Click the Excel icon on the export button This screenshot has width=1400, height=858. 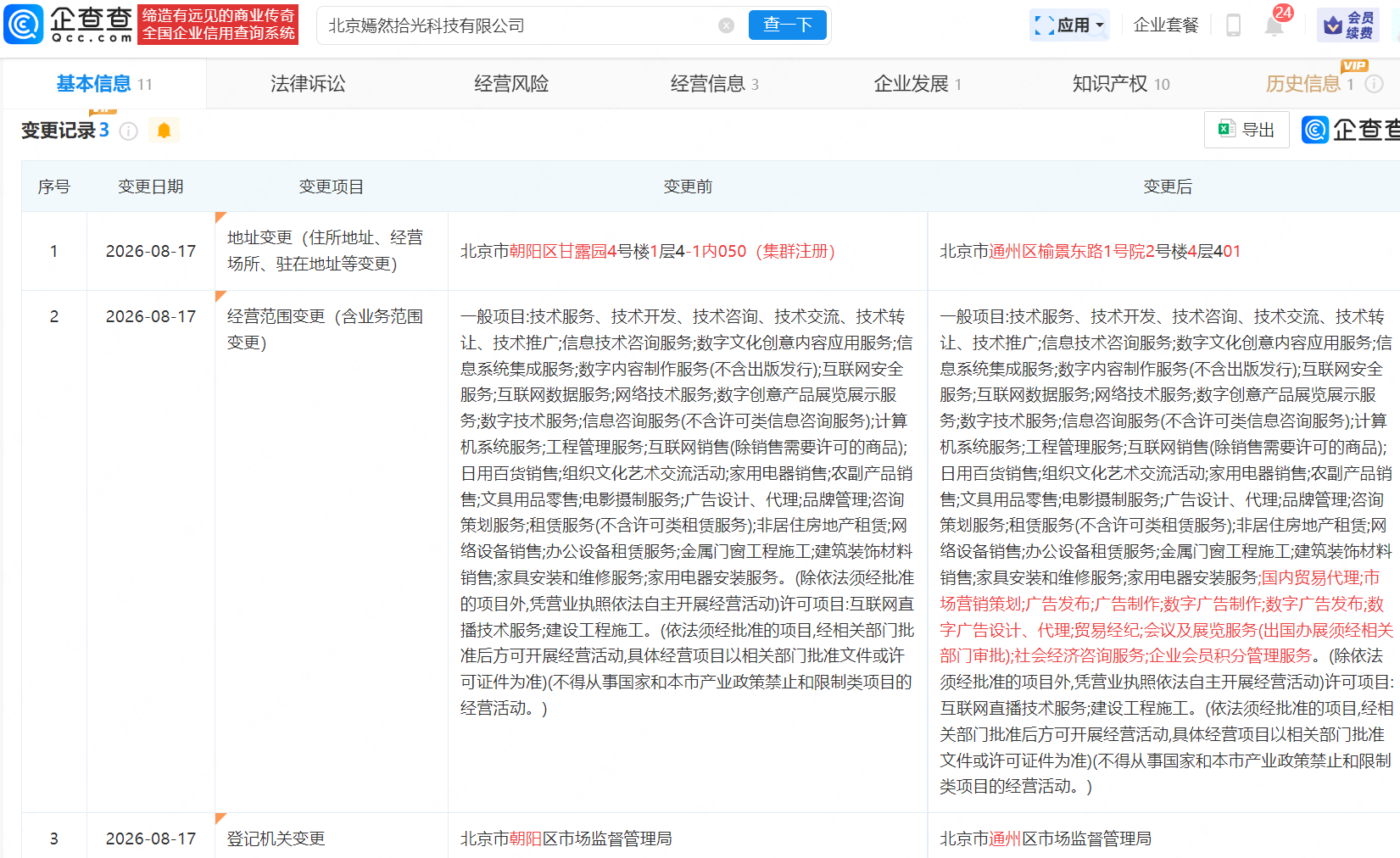coord(1226,129)
